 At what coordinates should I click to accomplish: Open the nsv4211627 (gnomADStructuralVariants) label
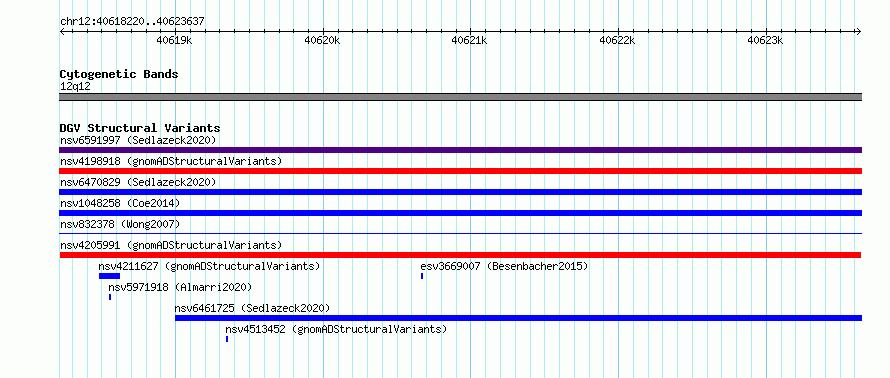click(209, 266)
